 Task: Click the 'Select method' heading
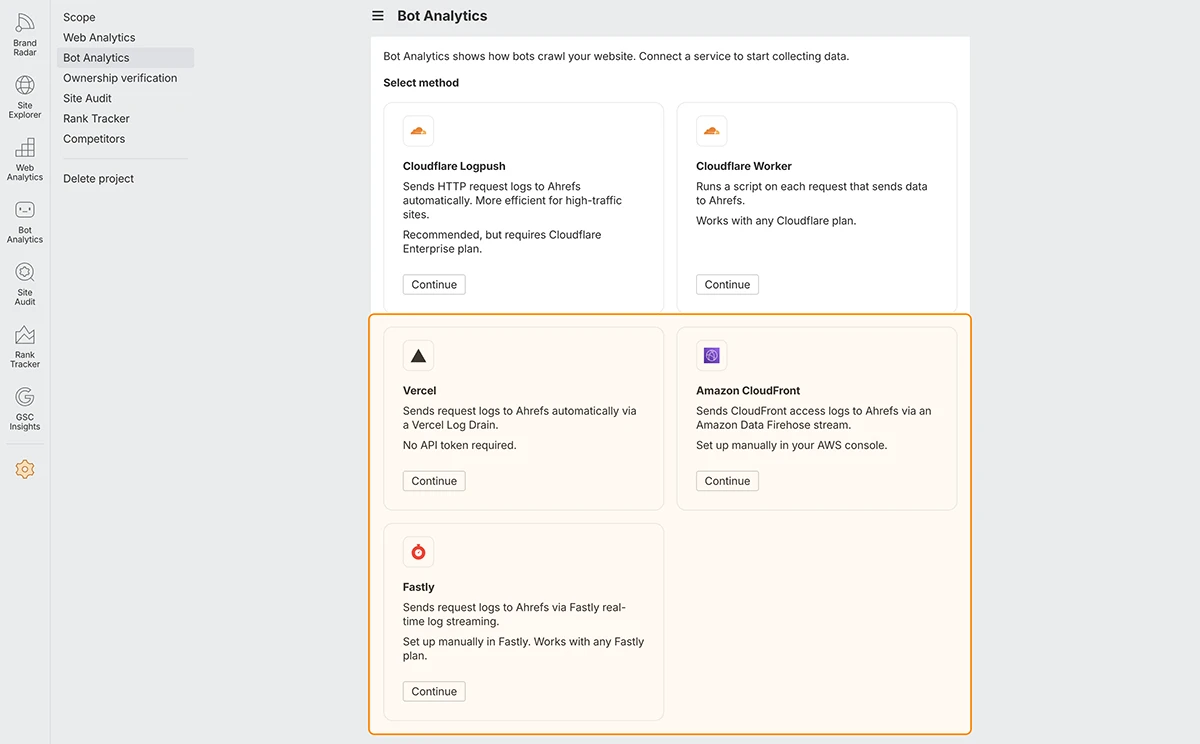(x=421, y=83)
